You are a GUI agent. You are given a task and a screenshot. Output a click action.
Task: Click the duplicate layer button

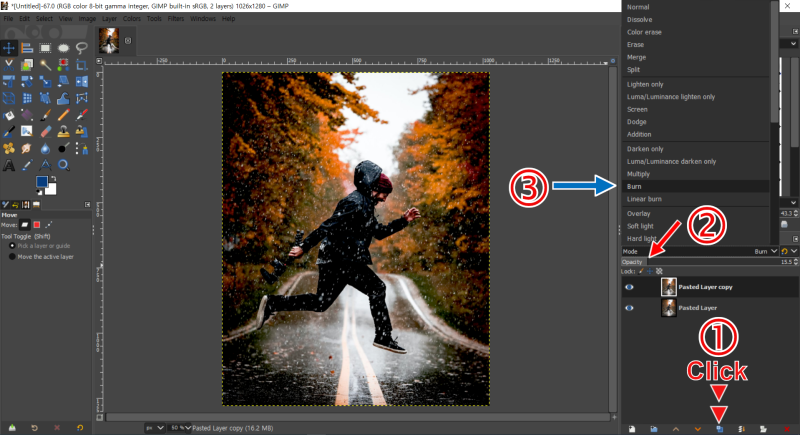[719, 429]
